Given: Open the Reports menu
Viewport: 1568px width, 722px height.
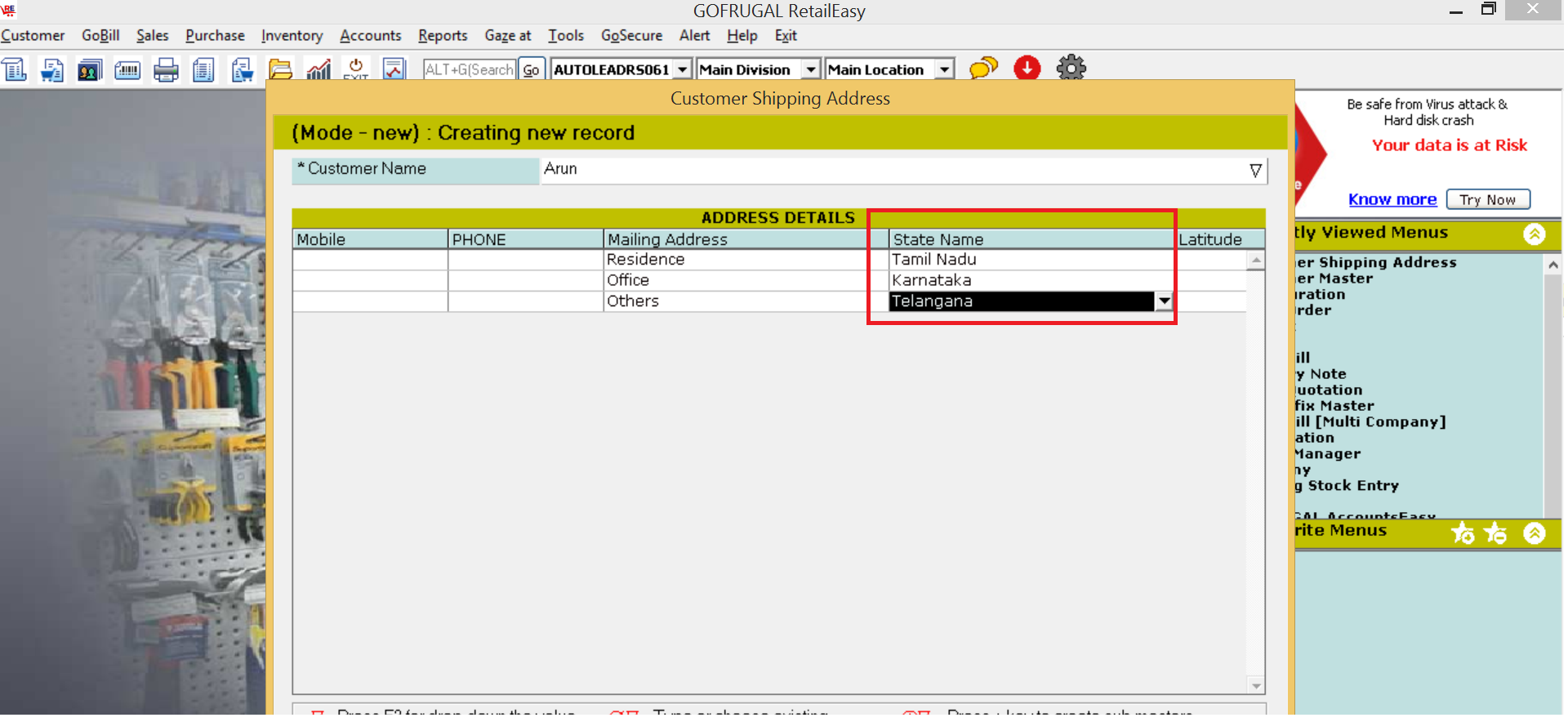Looking at the screenshot, I should 443,36.
